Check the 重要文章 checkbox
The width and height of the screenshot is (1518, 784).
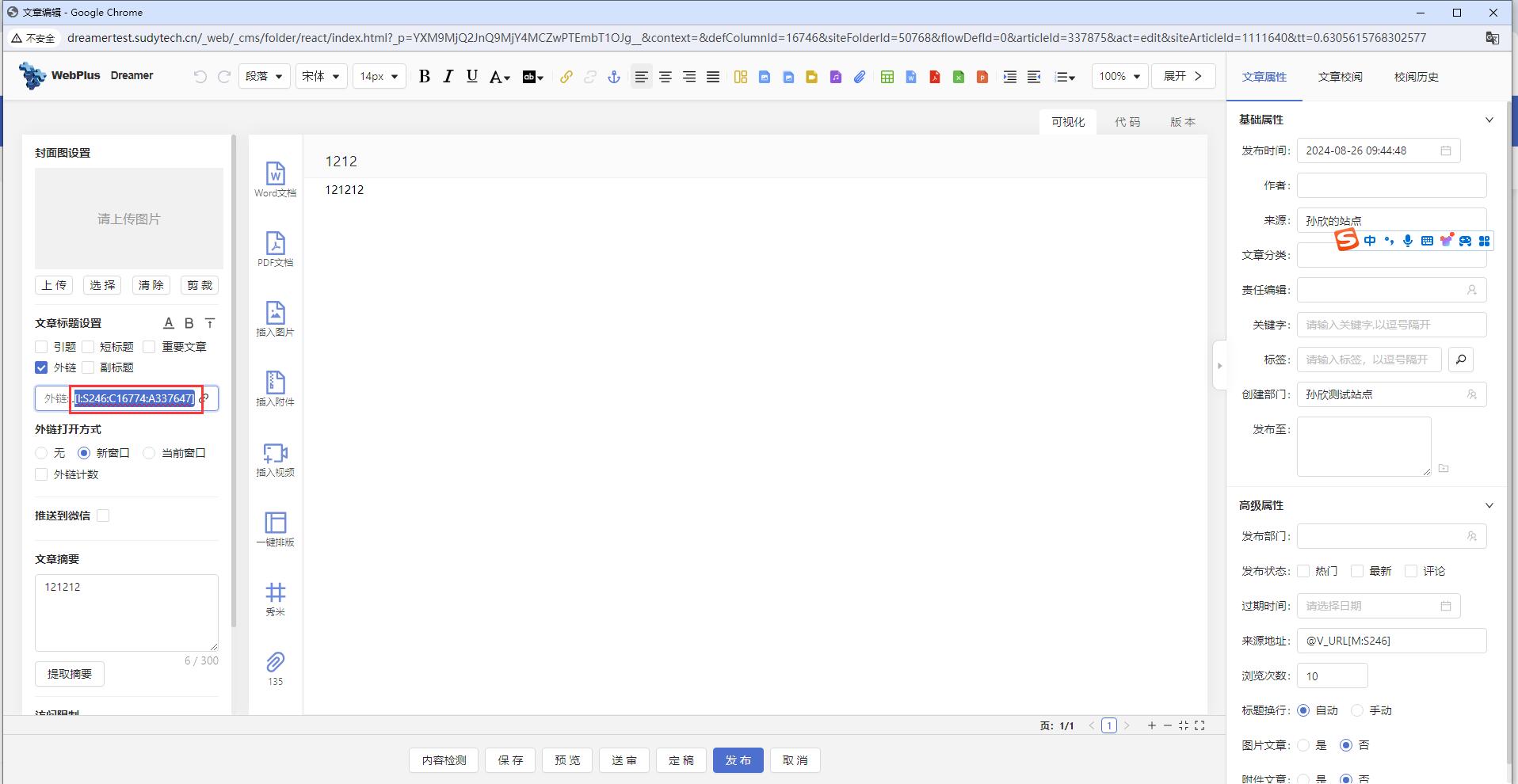149,347
